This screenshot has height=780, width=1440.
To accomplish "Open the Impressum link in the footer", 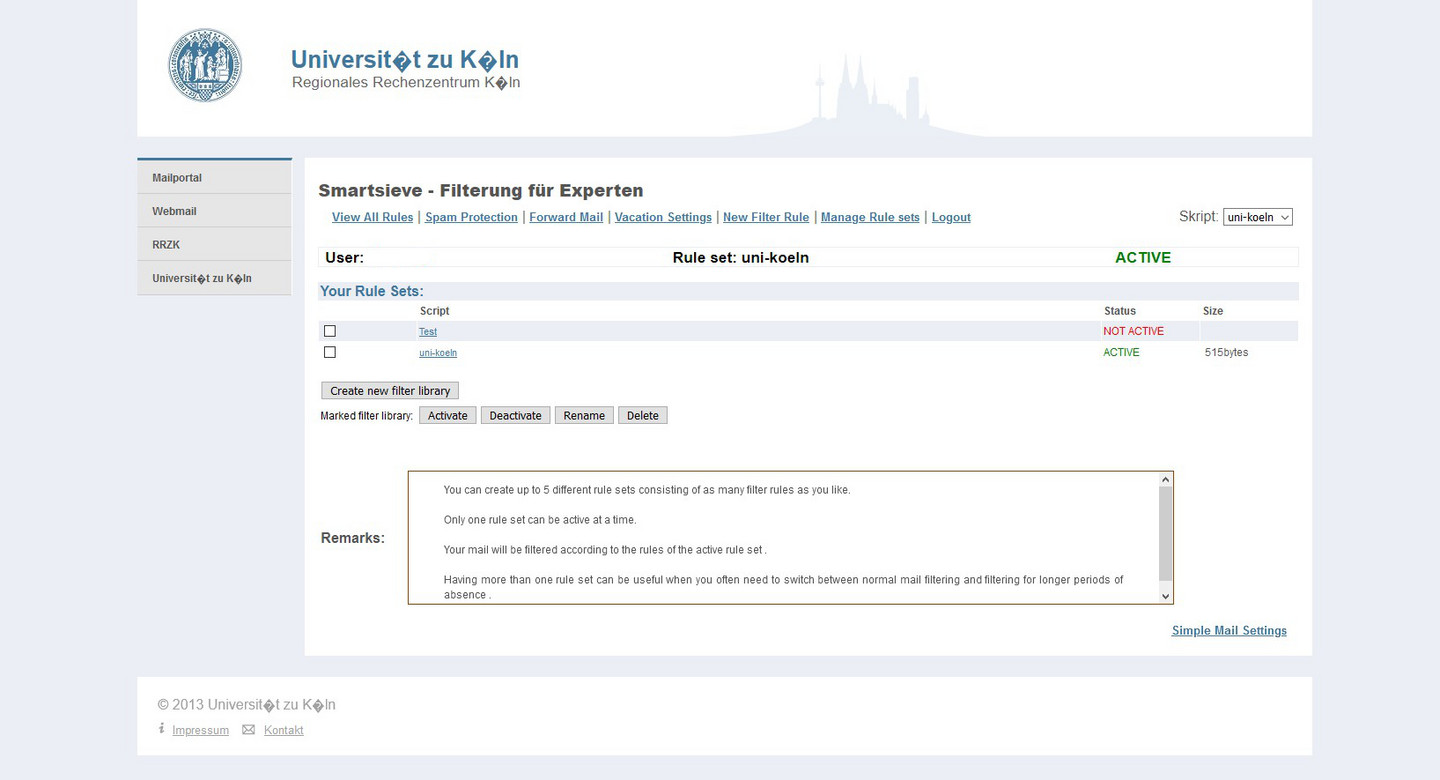I will point(200,730).
